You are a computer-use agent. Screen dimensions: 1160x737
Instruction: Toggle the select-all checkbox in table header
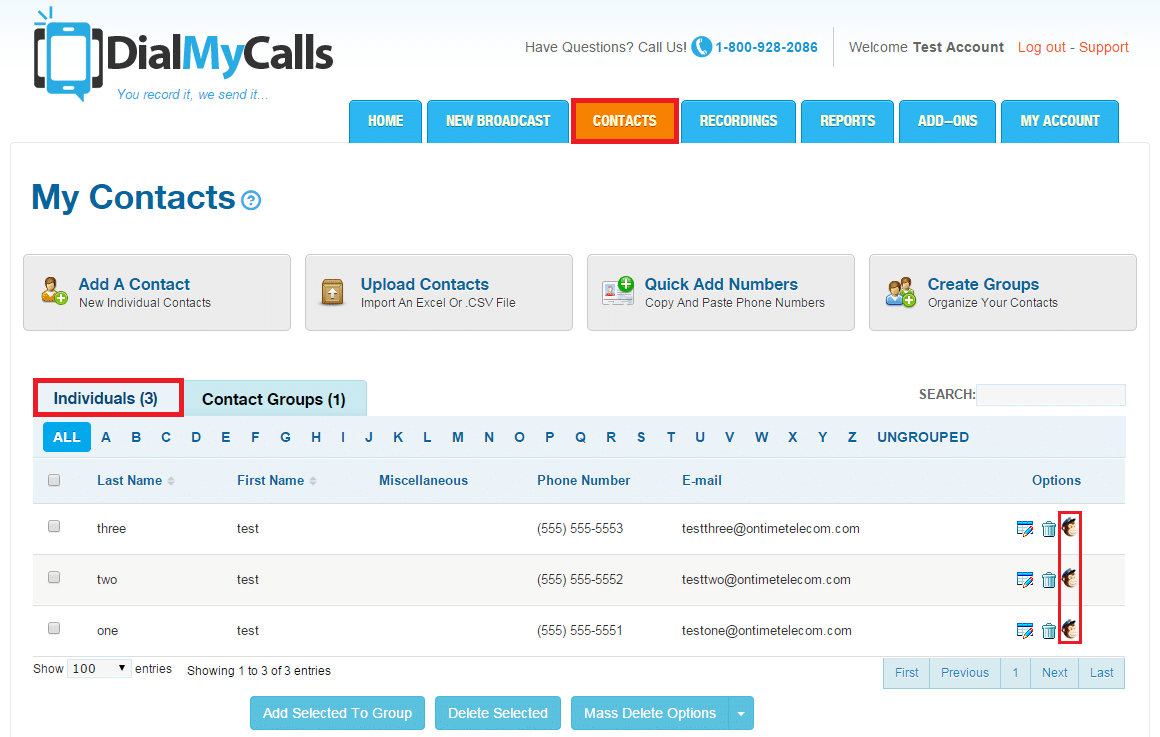[54, 480]
